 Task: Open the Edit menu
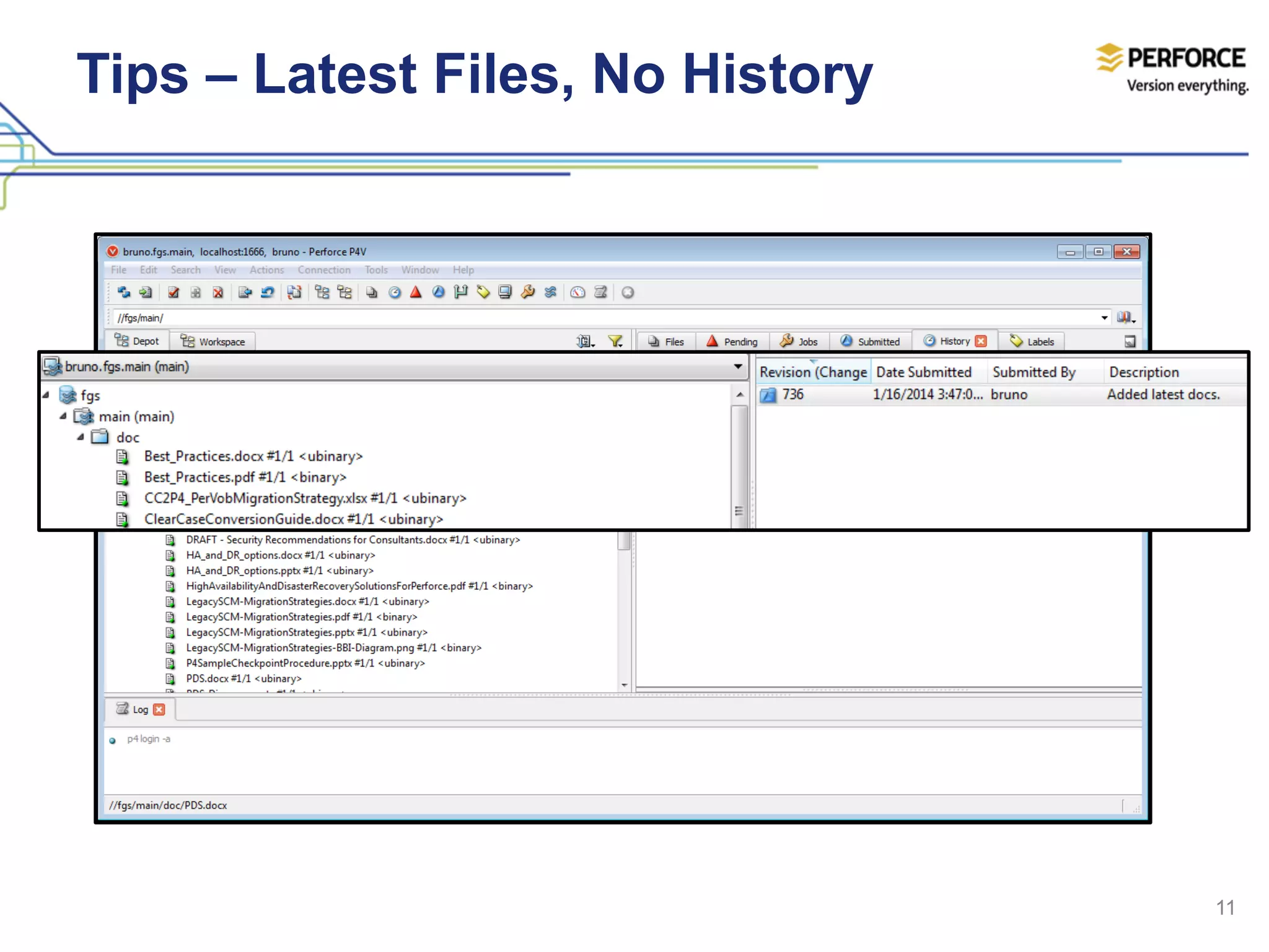[148, 270]
